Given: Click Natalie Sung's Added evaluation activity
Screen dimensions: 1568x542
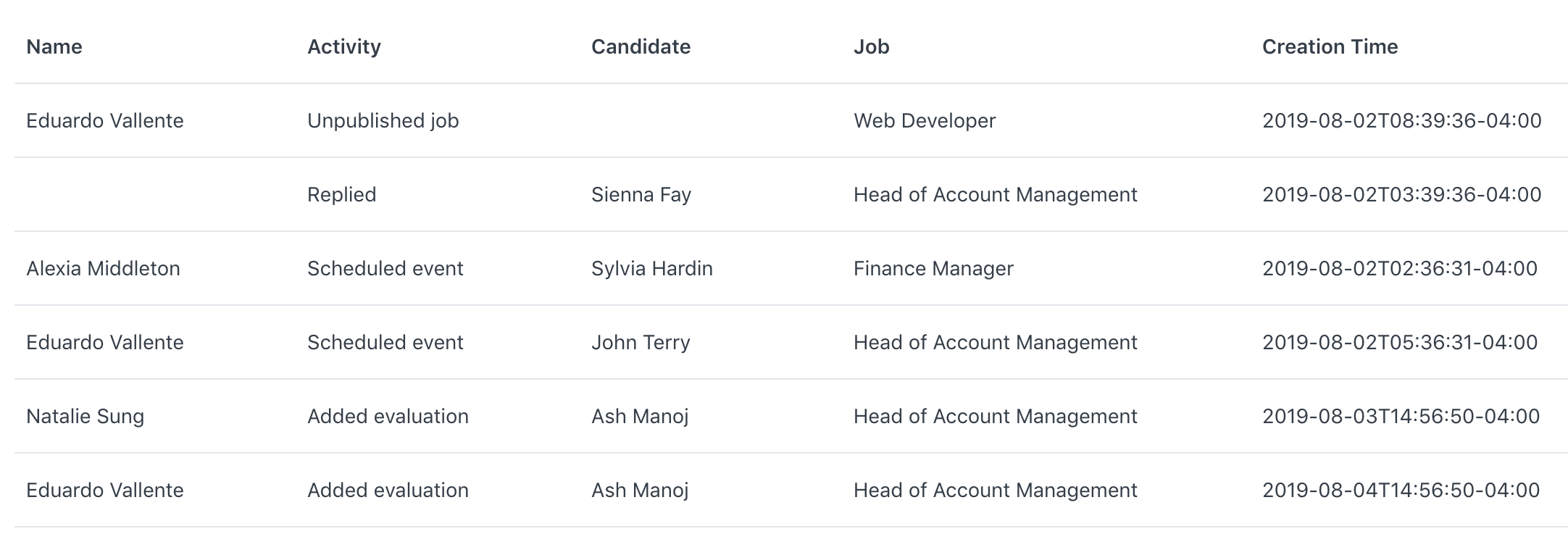Looking at the screenshot, I should (388, 417).
